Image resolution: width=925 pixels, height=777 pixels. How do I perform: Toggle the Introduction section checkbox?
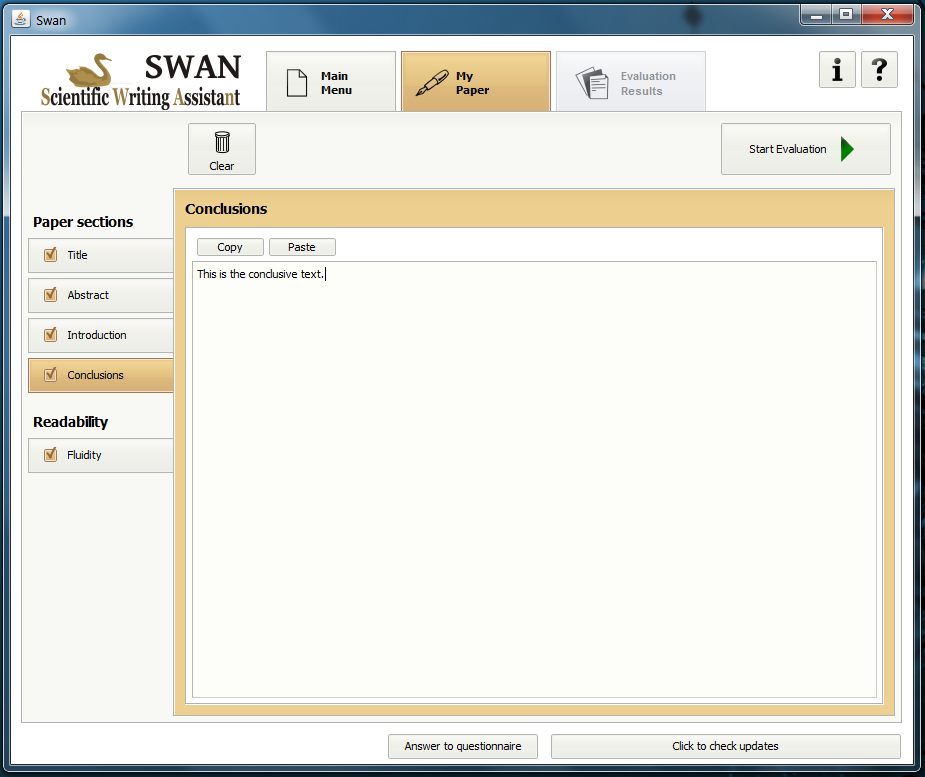pos(51,335)
